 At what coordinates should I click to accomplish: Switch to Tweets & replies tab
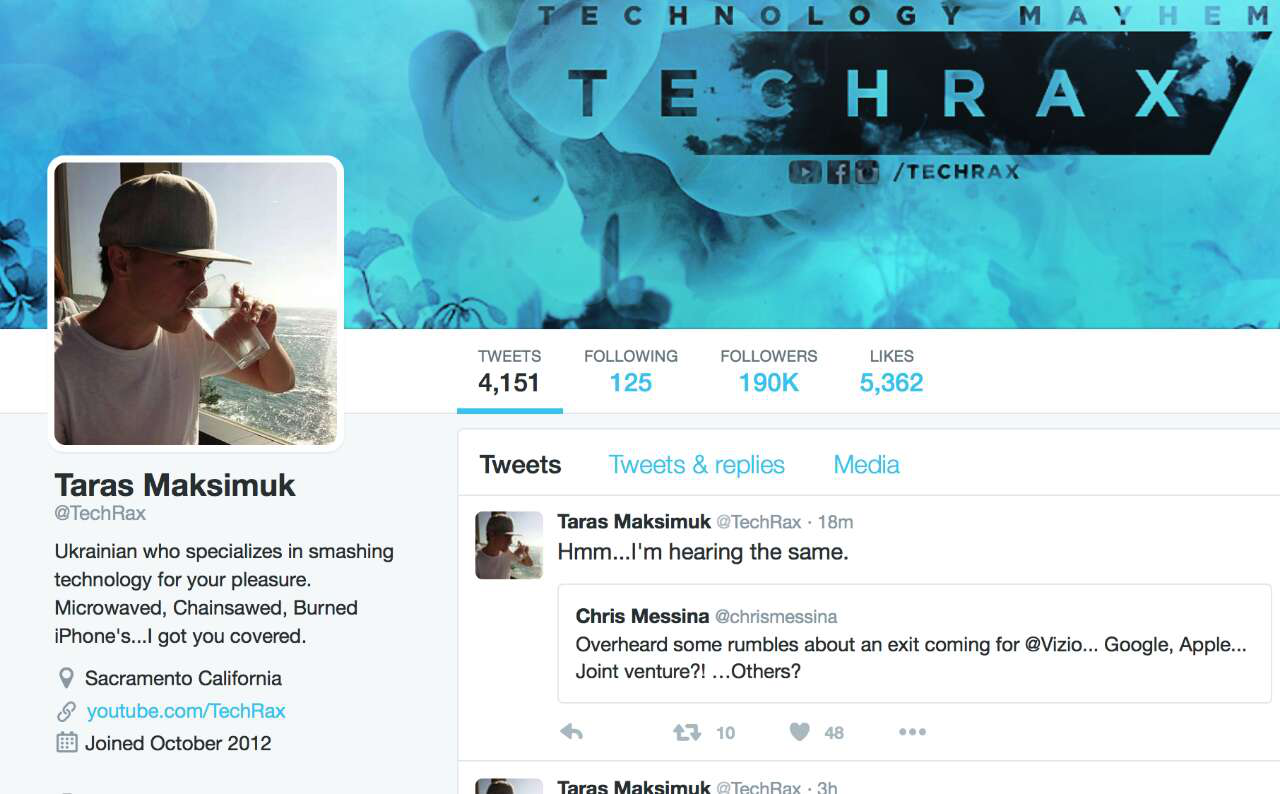click(x=696, y=465)
